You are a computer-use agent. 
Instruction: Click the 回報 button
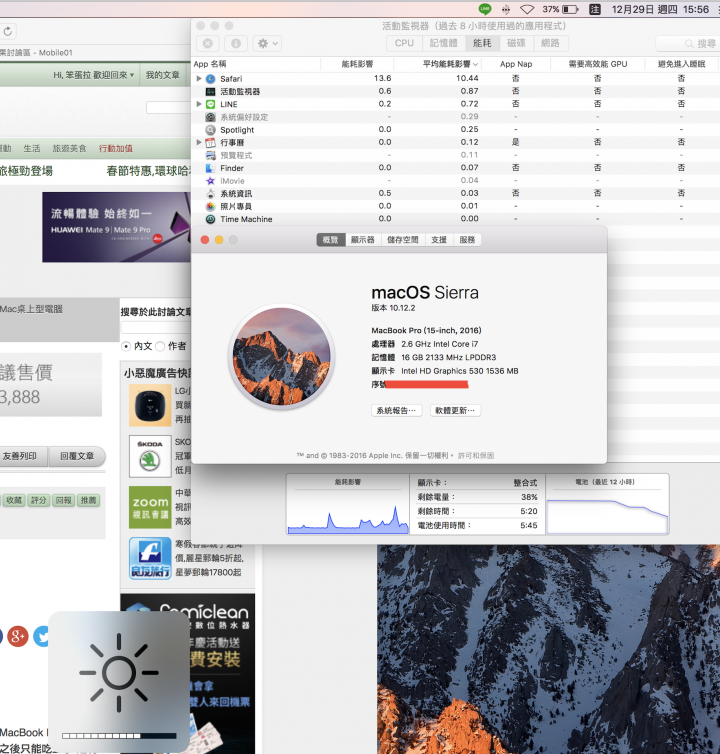pyautogui.click(x=63, y=500)
